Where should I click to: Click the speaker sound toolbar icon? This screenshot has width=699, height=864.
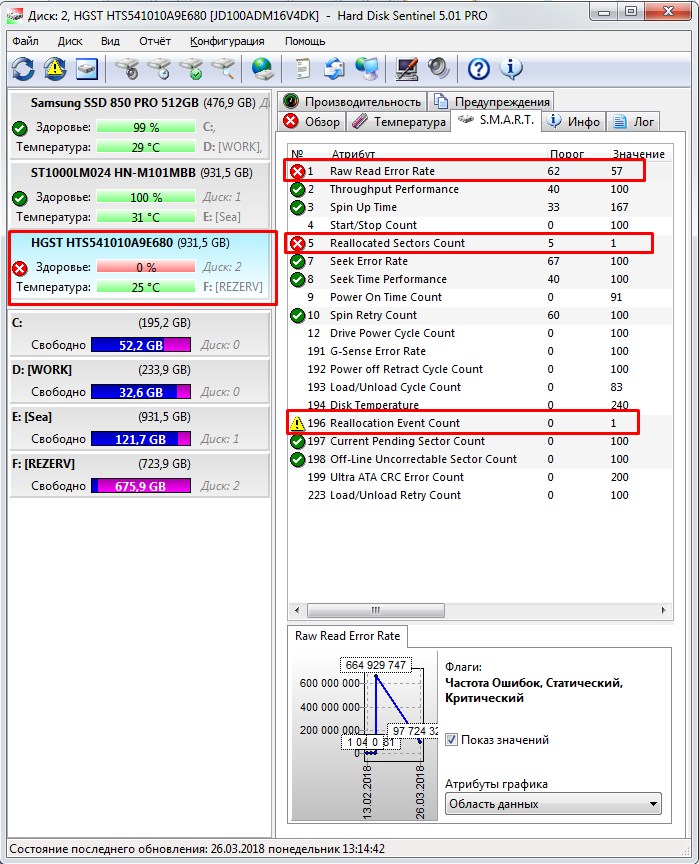pos(438,69)
